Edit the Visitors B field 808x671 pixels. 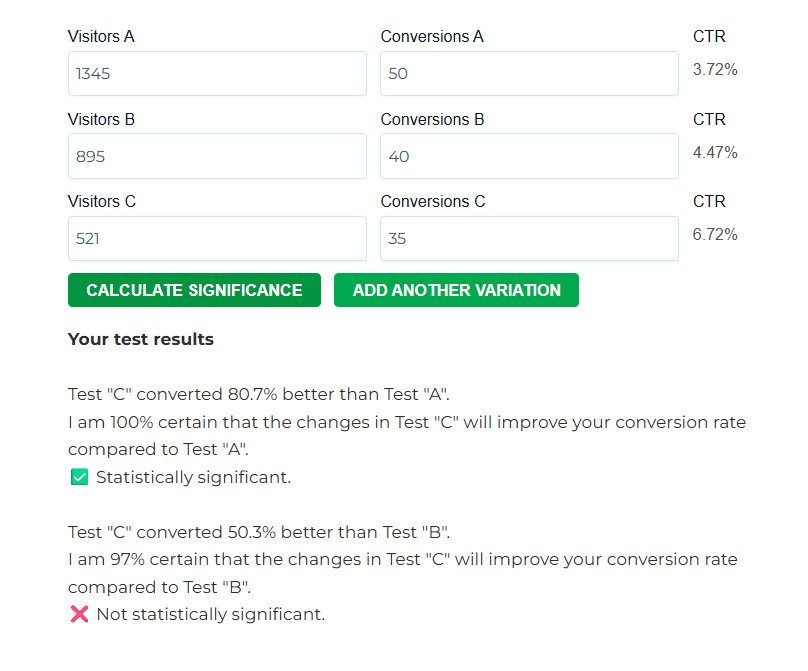[x=217, y=157]
